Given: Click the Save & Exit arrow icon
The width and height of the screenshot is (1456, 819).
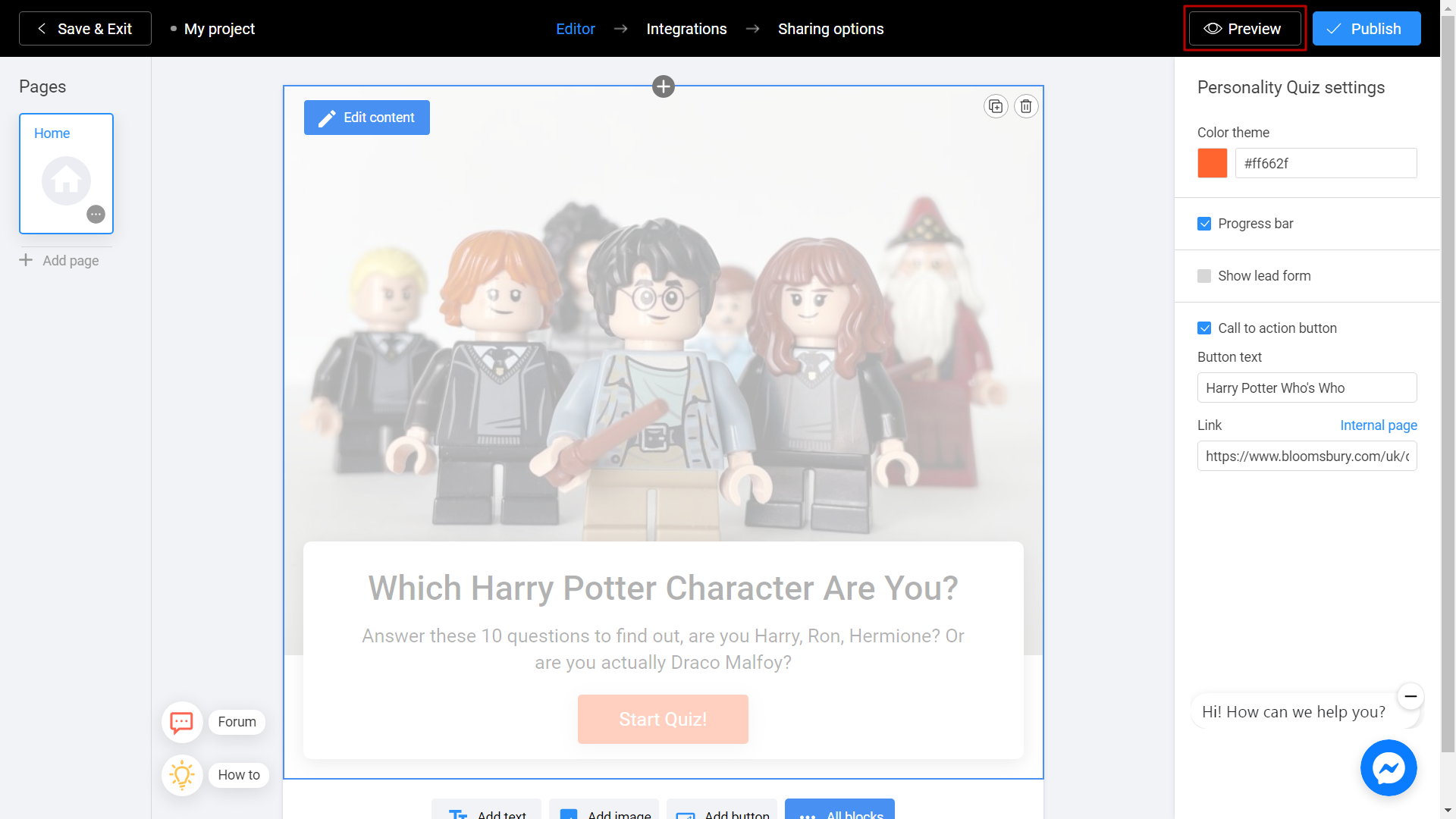Looking at the screenshot, I should point(41,28).
